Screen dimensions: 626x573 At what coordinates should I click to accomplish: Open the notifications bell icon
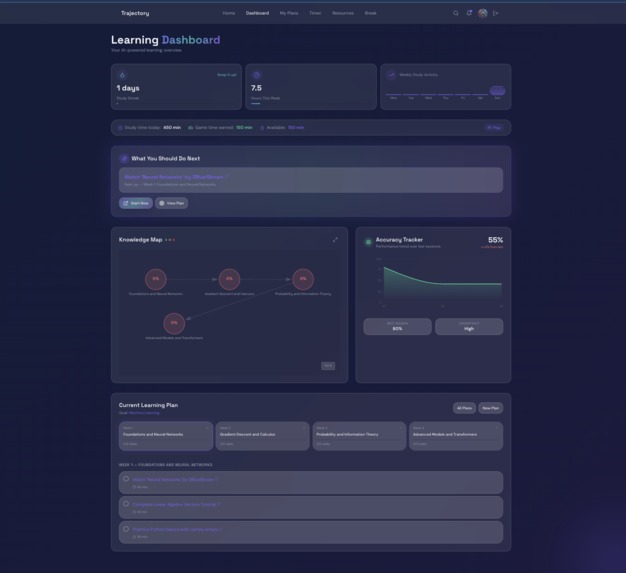(x=469, y=13)
